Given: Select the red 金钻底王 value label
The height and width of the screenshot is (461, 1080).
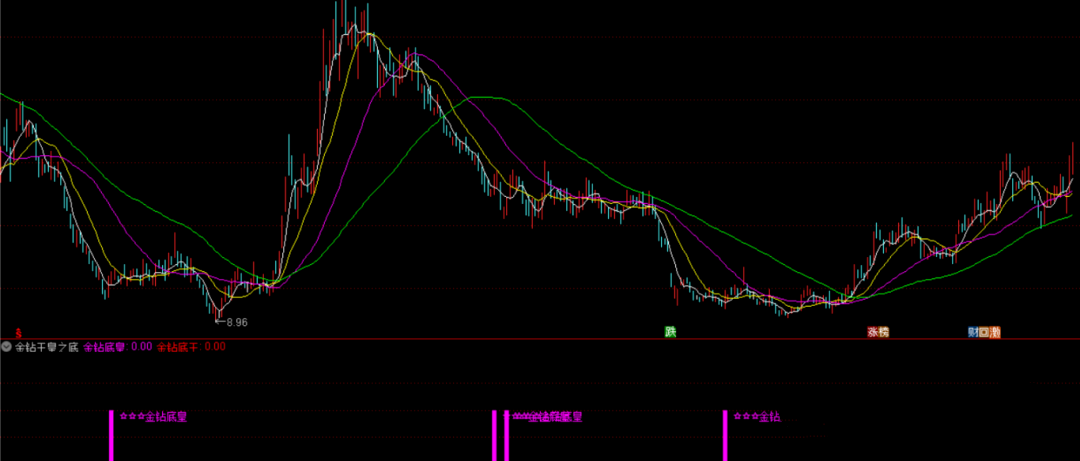Looking at the screenshot, I should tap(180, 347).
